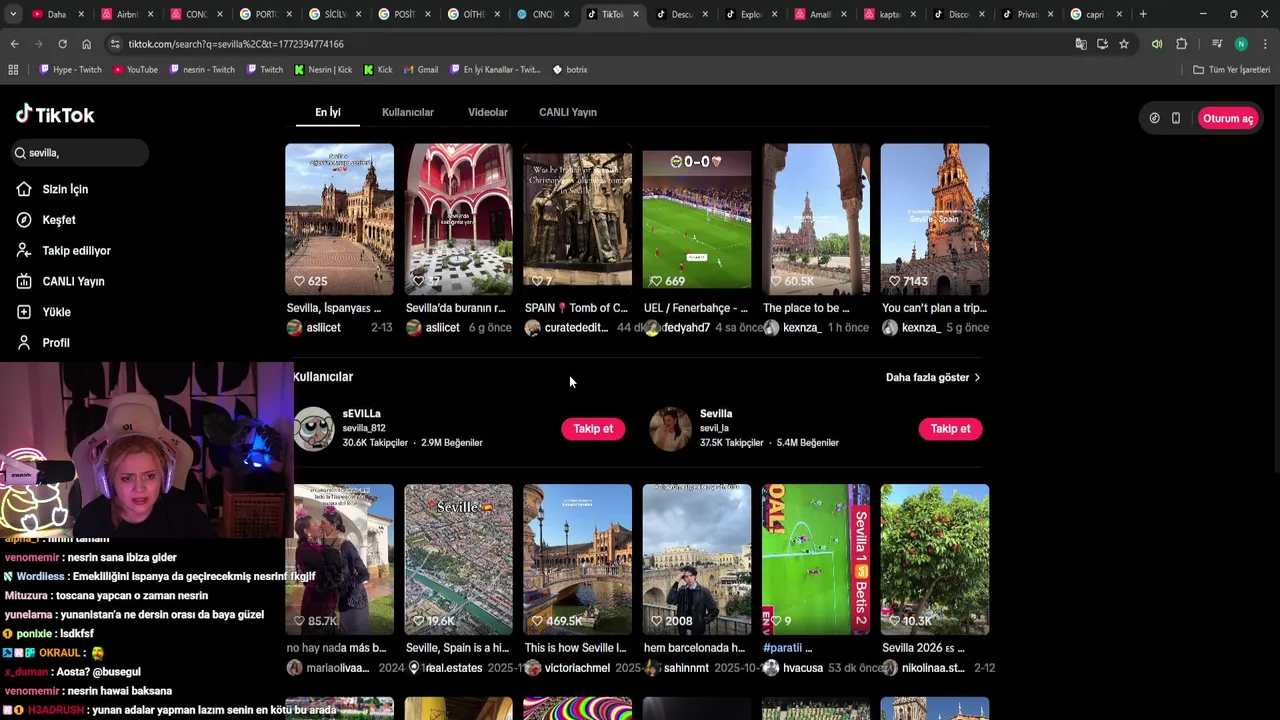Open Nesrin | Kick bookmark
Screen dimensions: 1280x720
(x=323, y=70)
